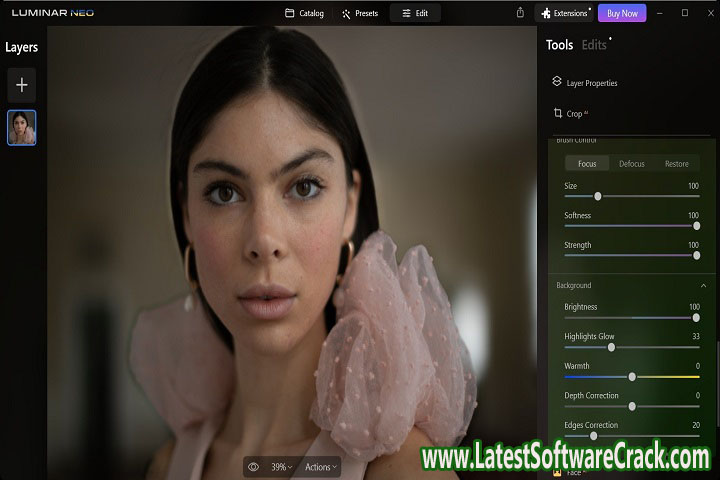This screenshot has width=720, height=480.
Task: Adjust the Strength slider handle
Action: [696, 255]
